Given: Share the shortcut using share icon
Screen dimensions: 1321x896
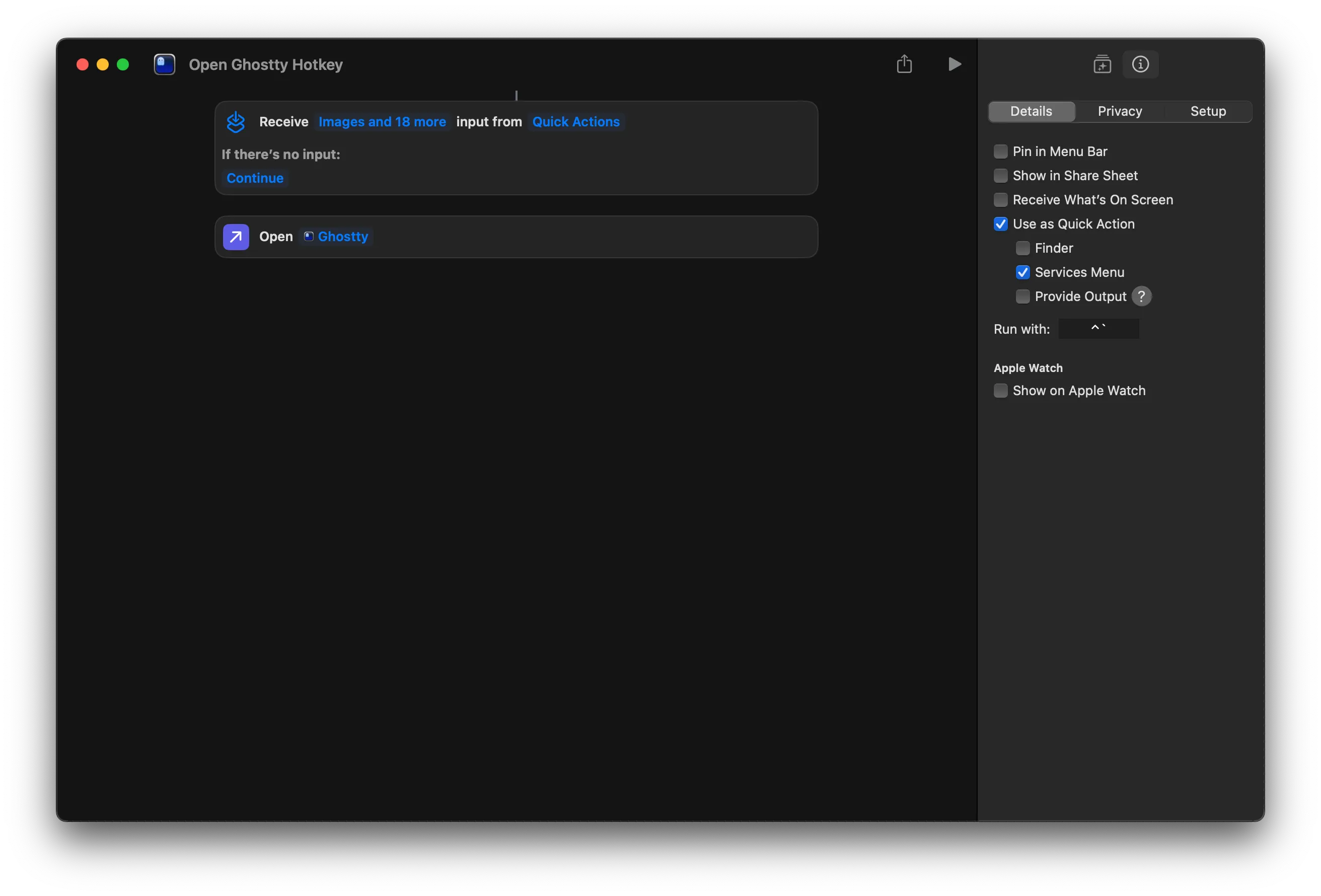Looking at the screenshot, I should [904, 63].
